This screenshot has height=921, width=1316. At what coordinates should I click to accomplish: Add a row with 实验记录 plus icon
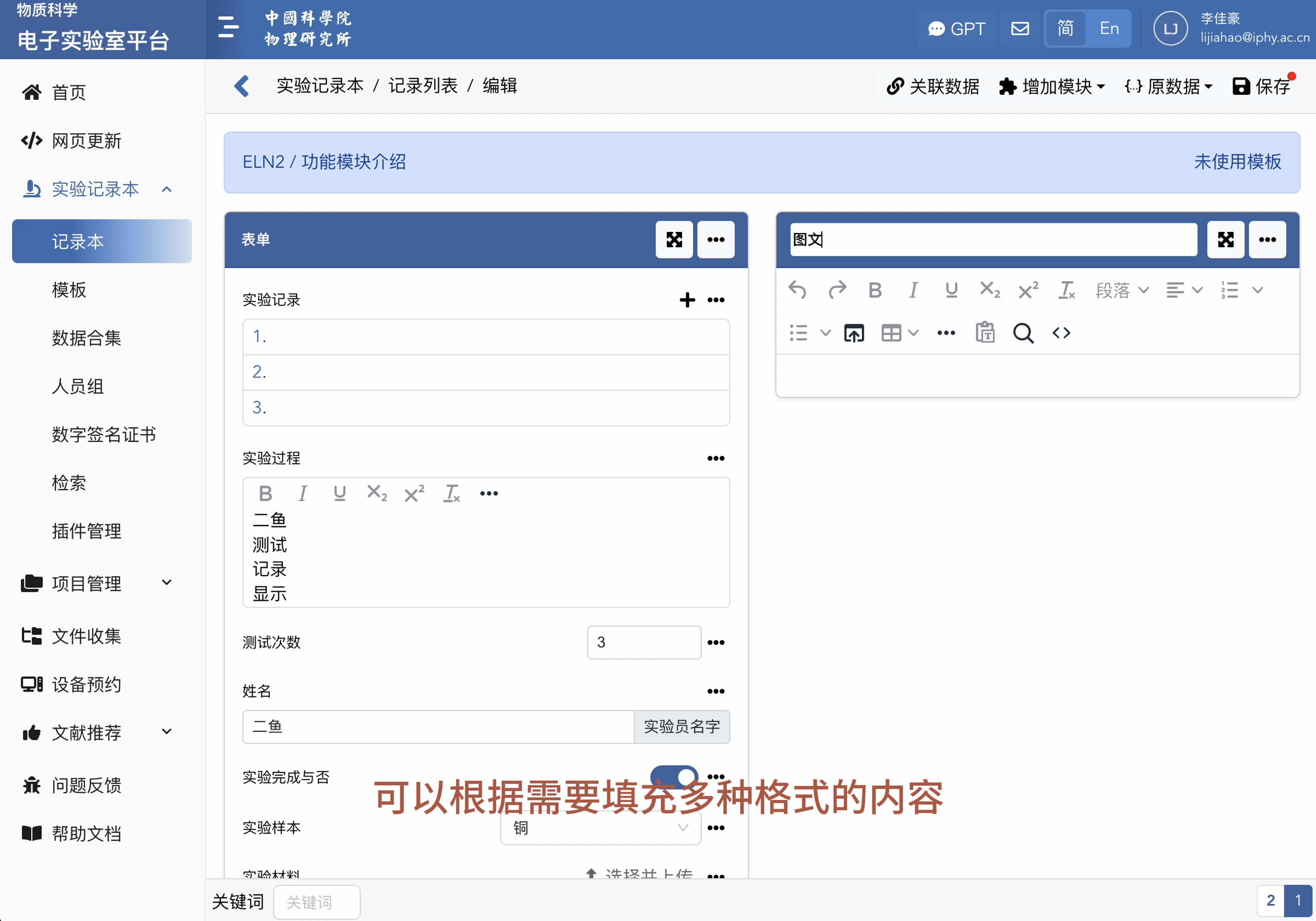click(x=687, y=300)
